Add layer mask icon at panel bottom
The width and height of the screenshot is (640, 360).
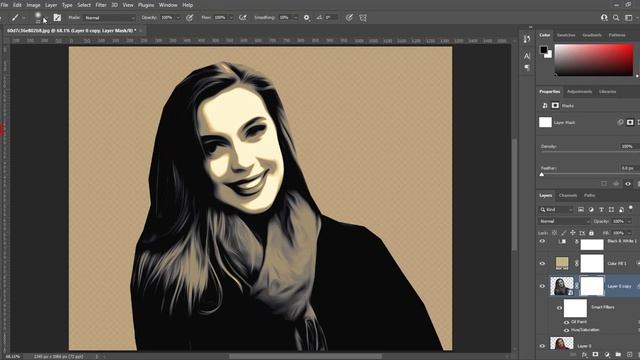pos(596,355)
